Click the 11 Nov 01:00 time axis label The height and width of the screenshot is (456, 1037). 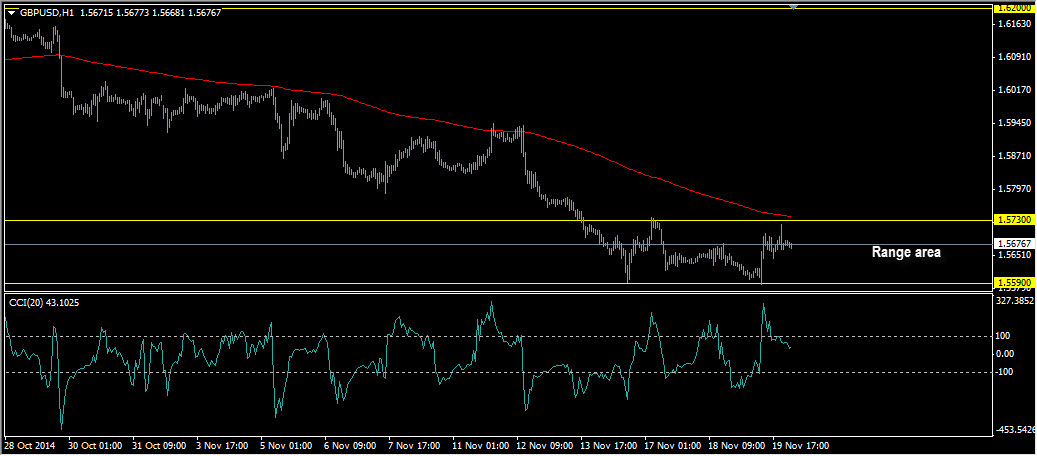pos(481,446)
